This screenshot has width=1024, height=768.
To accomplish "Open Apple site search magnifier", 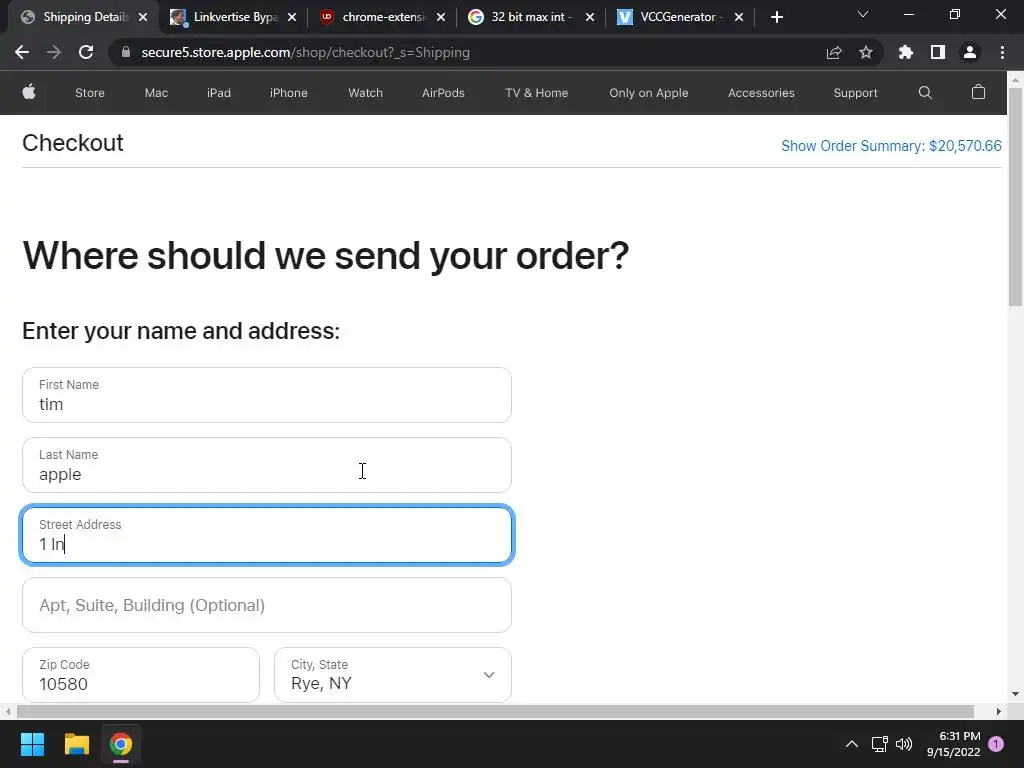I will pos(925,93).
